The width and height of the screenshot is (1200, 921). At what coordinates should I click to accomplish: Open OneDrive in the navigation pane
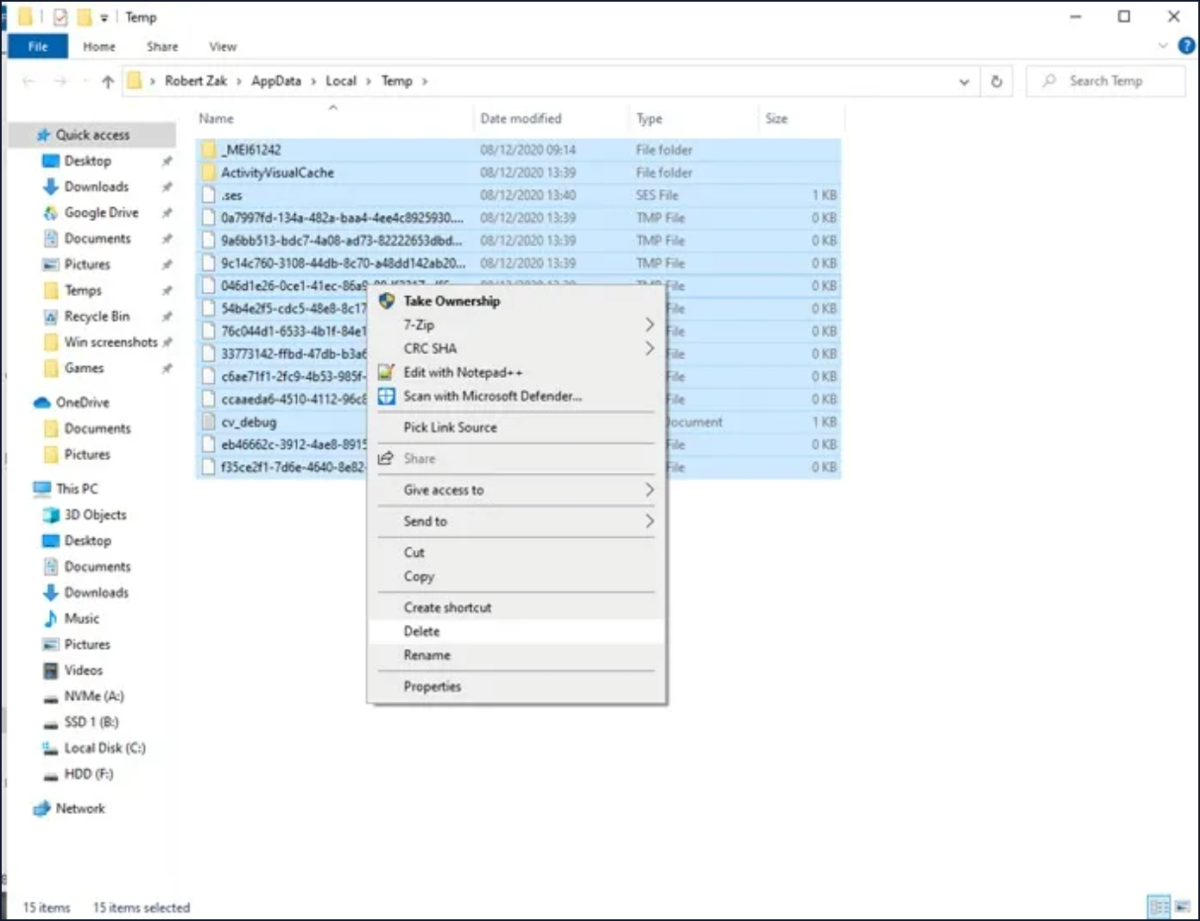pos(80,402)
